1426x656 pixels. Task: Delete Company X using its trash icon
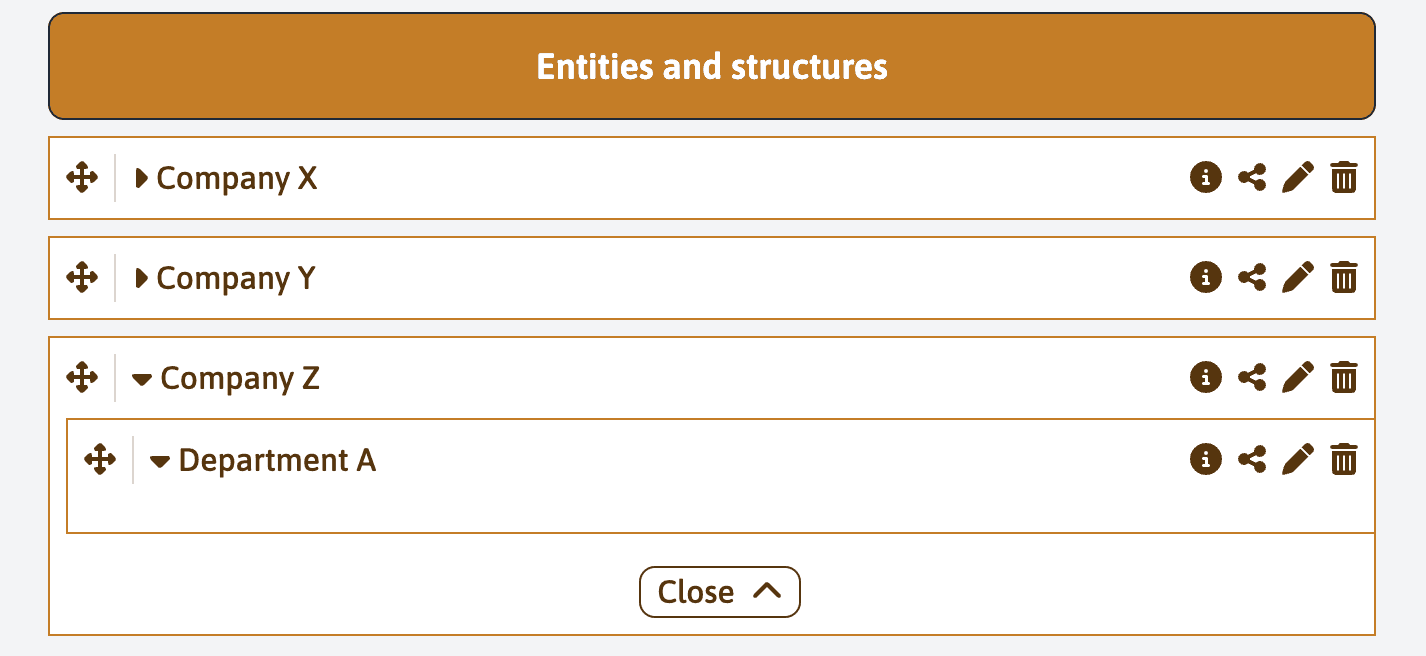(1344, 178)
